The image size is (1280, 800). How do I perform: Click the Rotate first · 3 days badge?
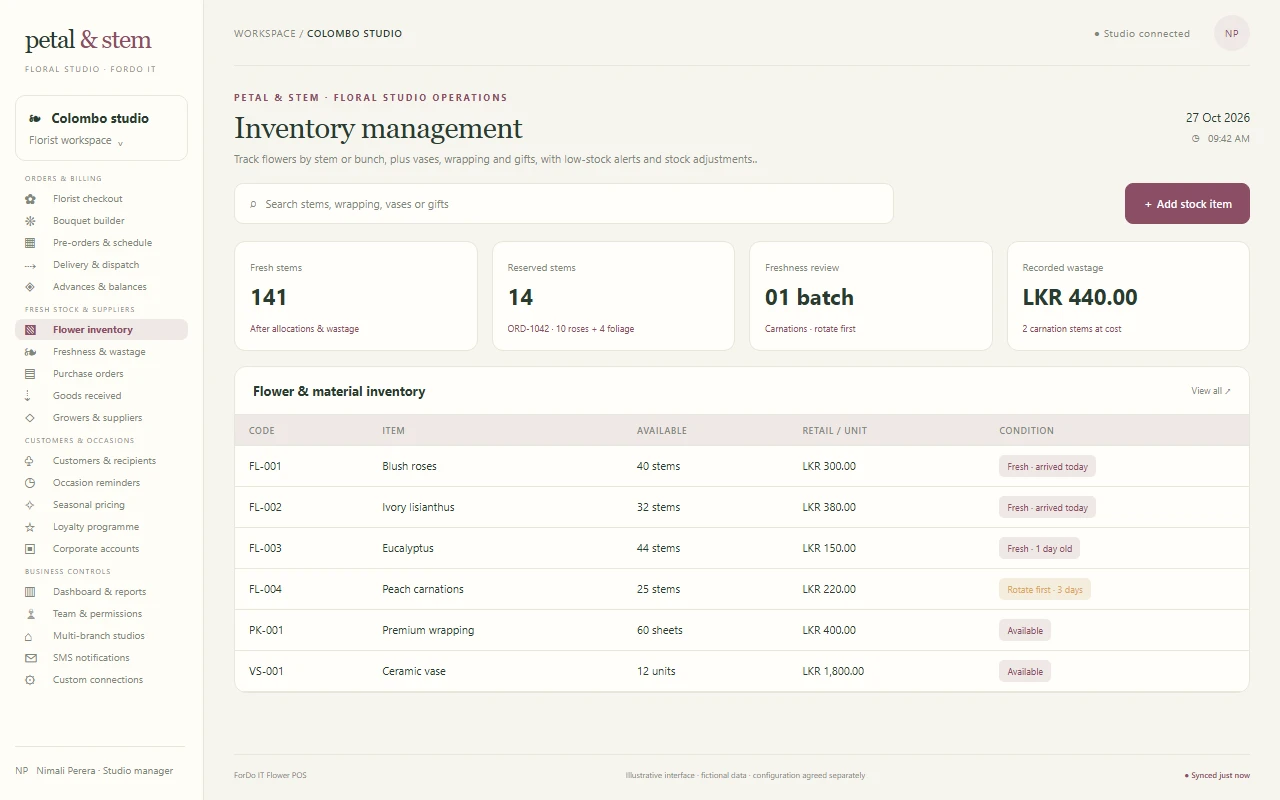coord(1045,589)
